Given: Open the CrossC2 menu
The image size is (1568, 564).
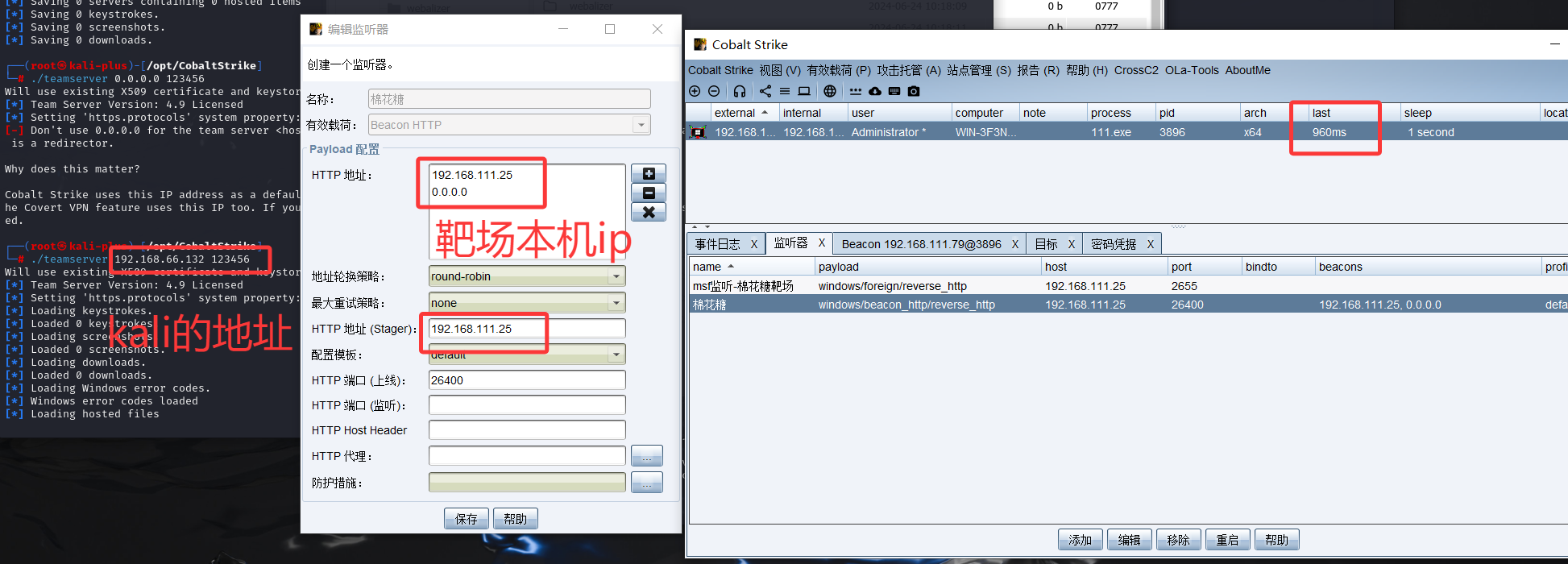Looking at the screenshot, I should [1136, 70].
